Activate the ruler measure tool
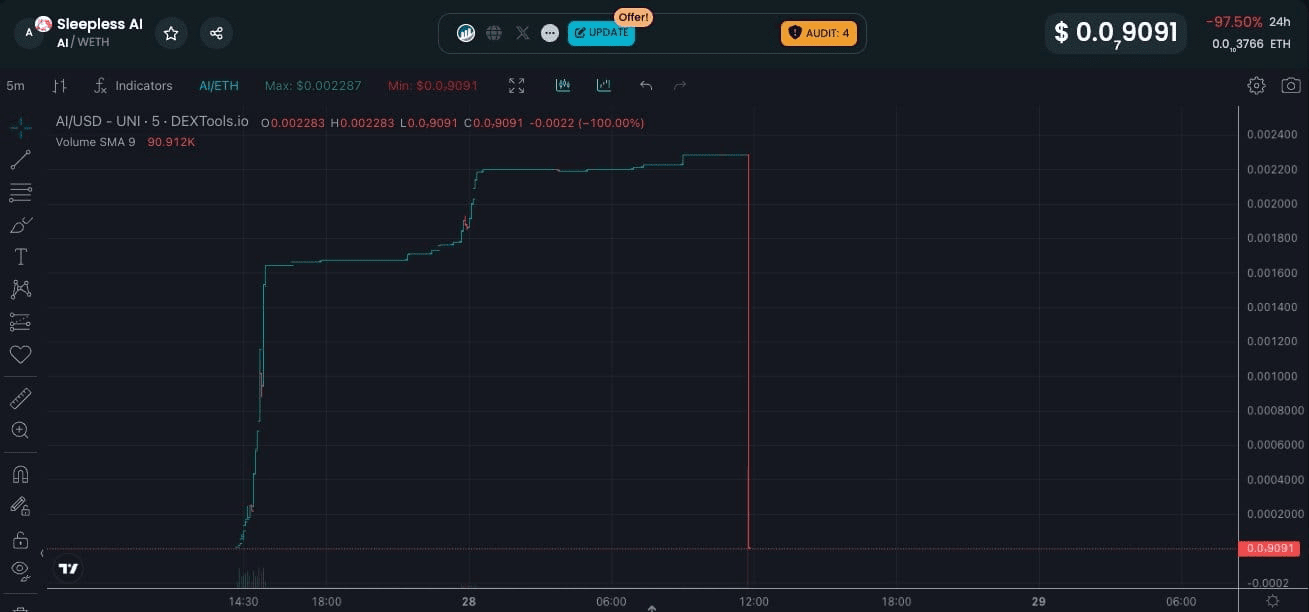This screenshot has width=1309, height=612. [20, 399]
